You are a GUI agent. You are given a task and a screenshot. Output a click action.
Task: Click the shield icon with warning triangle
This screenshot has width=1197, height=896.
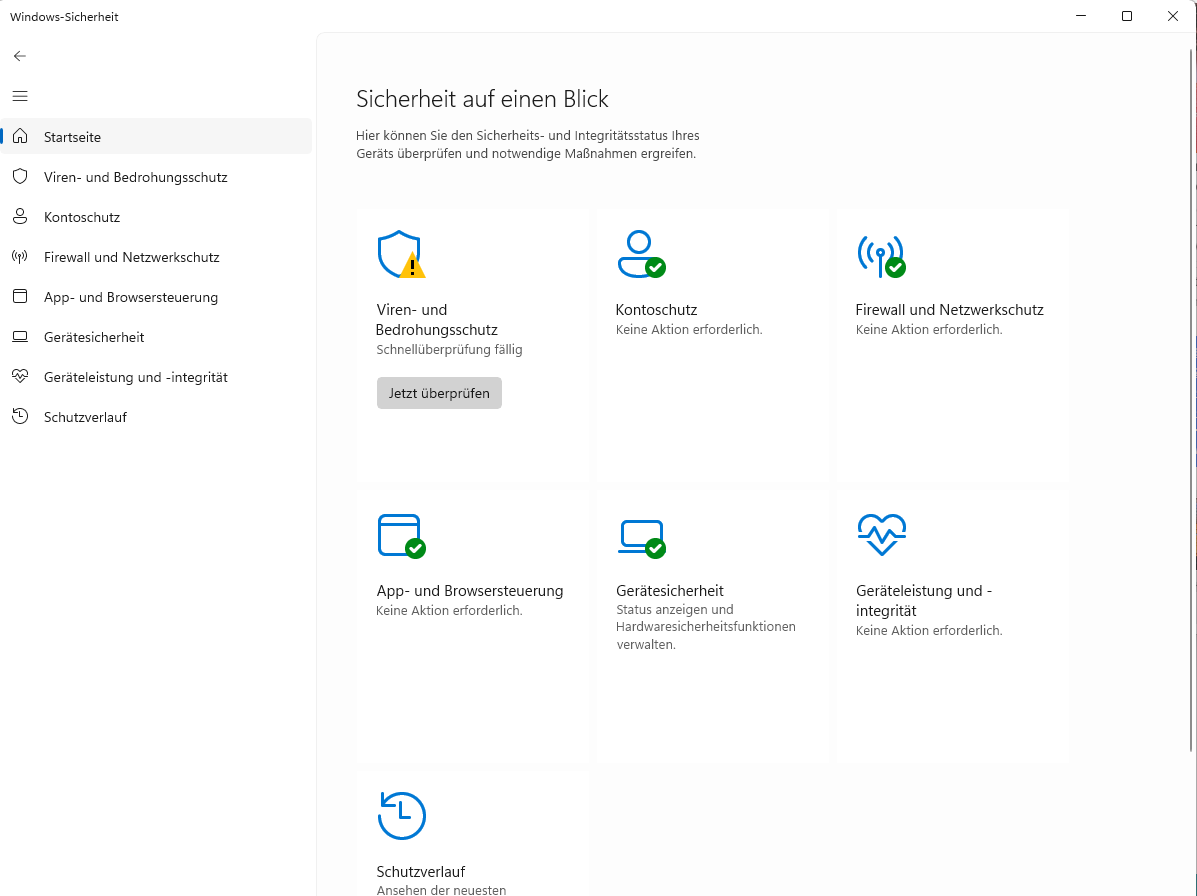[x=400, y=255]
